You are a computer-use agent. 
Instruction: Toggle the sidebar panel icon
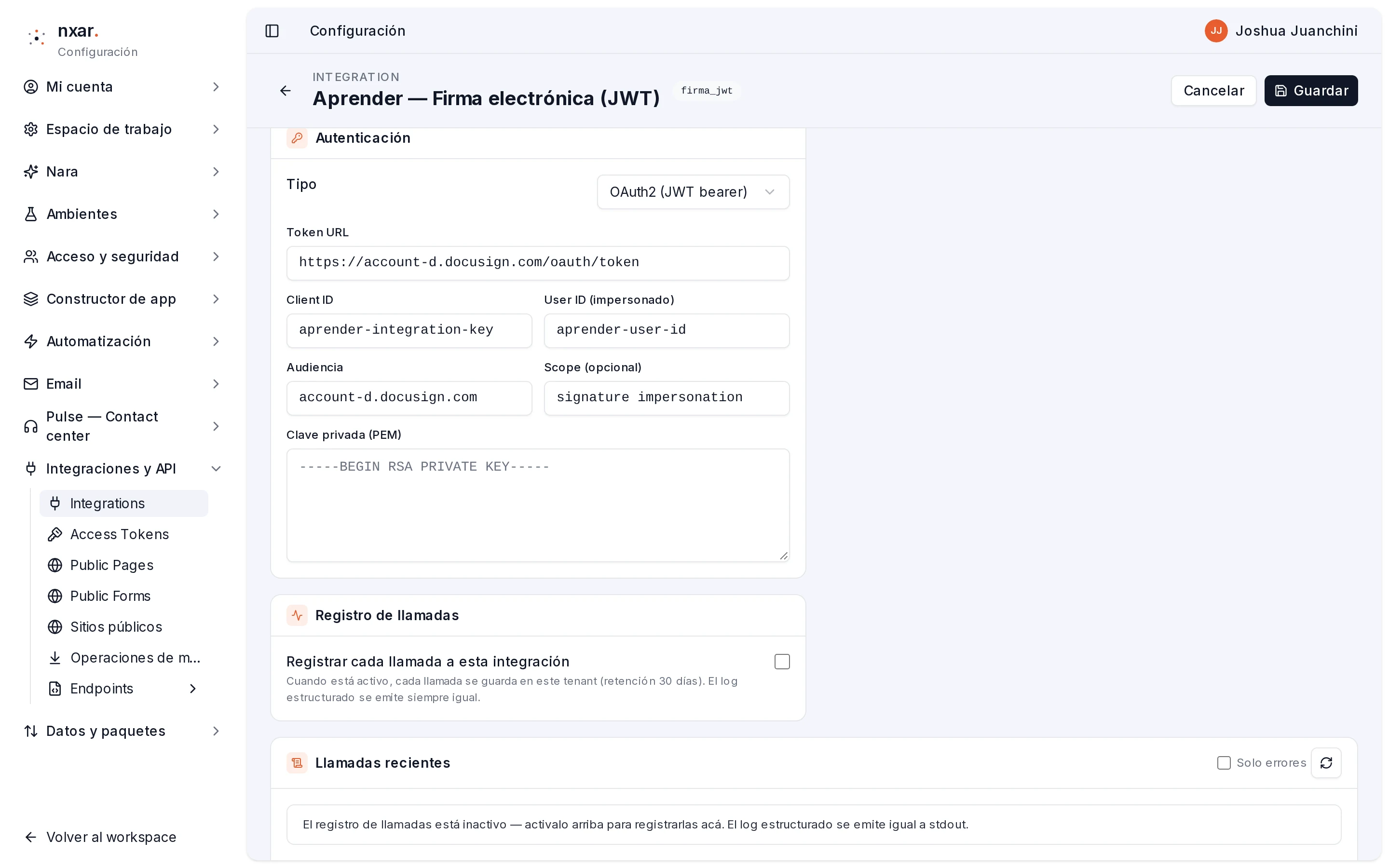point(272,31)
